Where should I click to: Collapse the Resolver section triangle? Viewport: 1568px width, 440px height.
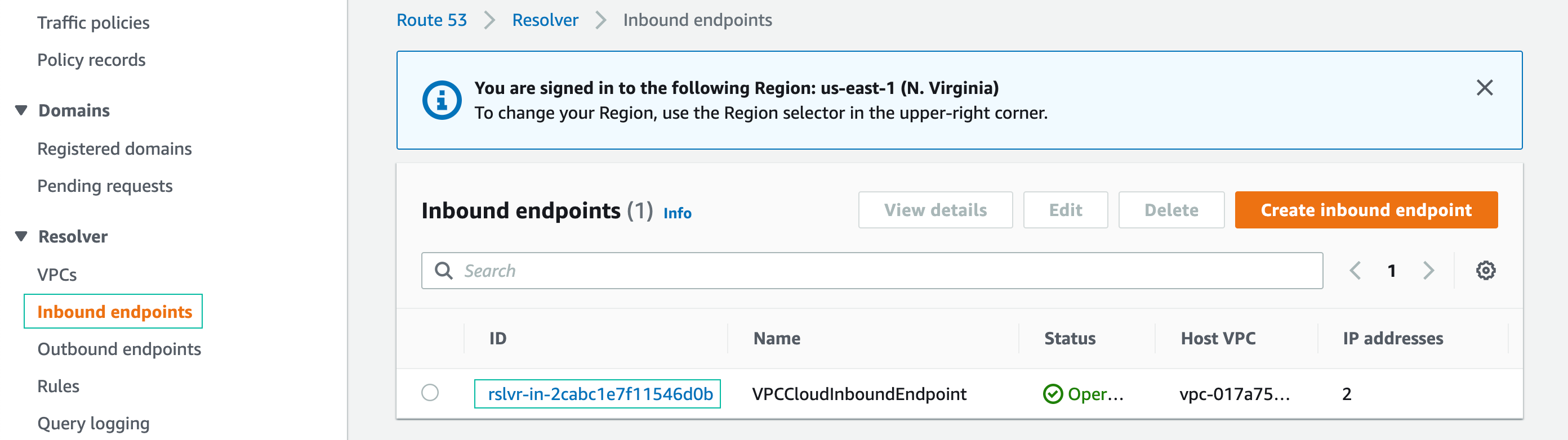pyautogui.click(x=21, y=236)
